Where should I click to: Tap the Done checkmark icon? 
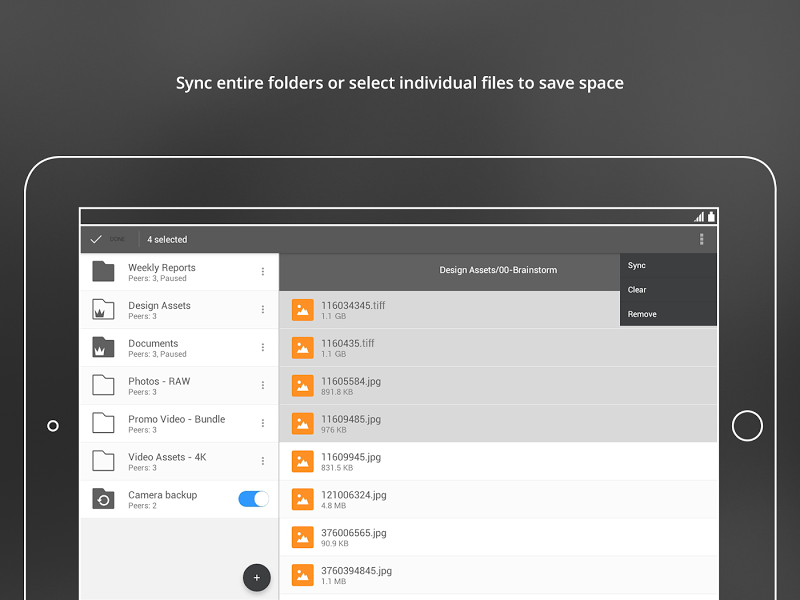click(96, 239)
